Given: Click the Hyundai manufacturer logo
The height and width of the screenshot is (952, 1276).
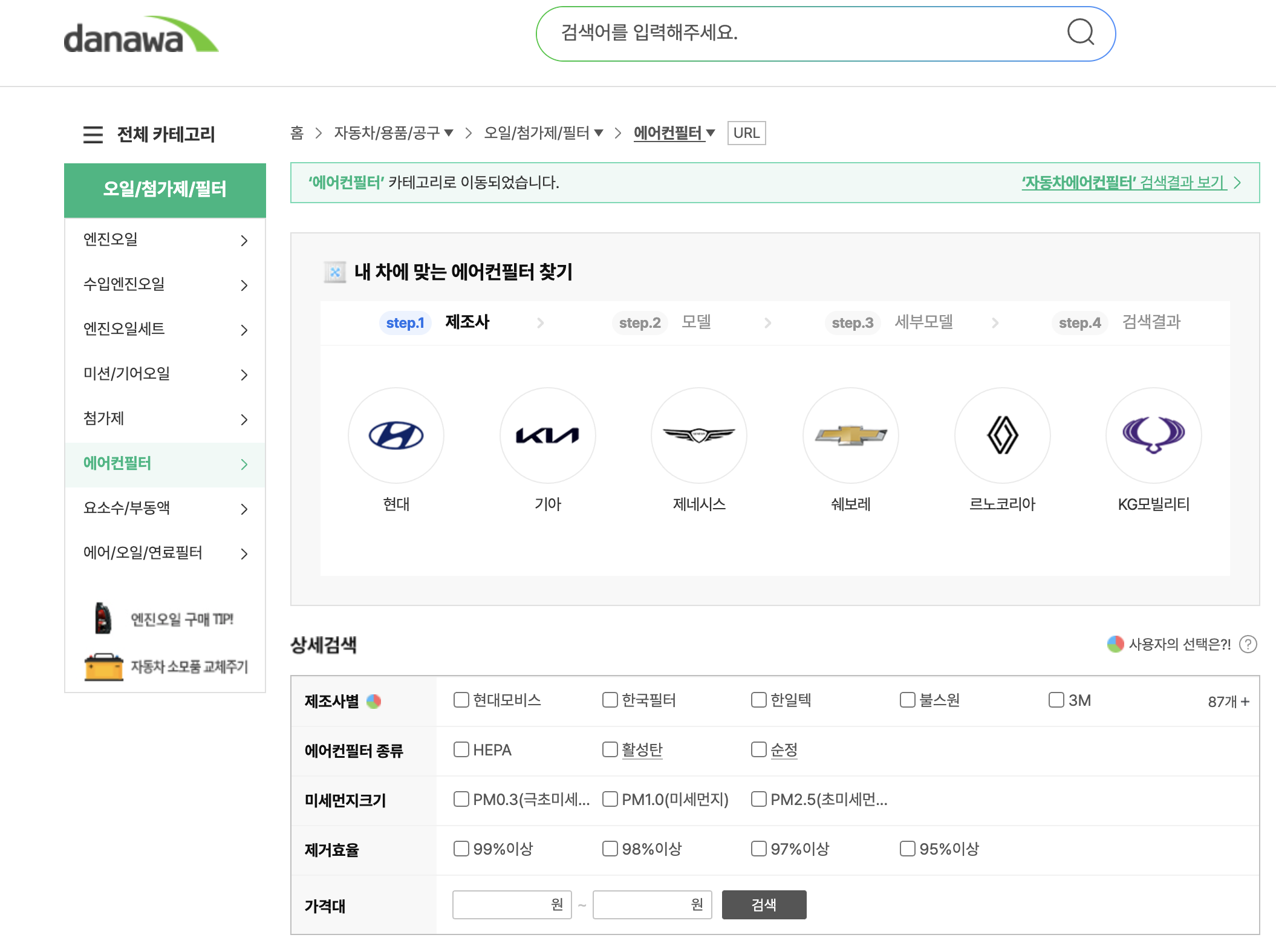Looking at the screenshot, I should pos(396,435).
